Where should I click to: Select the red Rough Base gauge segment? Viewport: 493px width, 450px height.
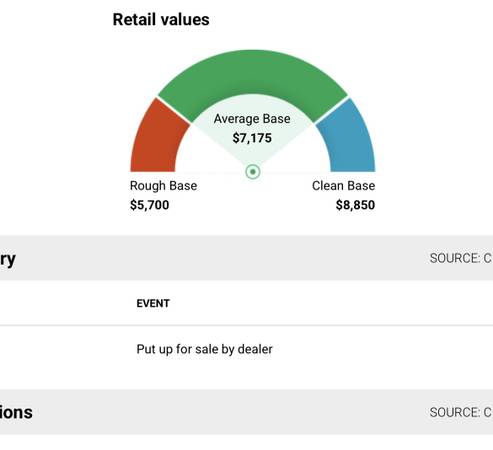click(157, 138)
